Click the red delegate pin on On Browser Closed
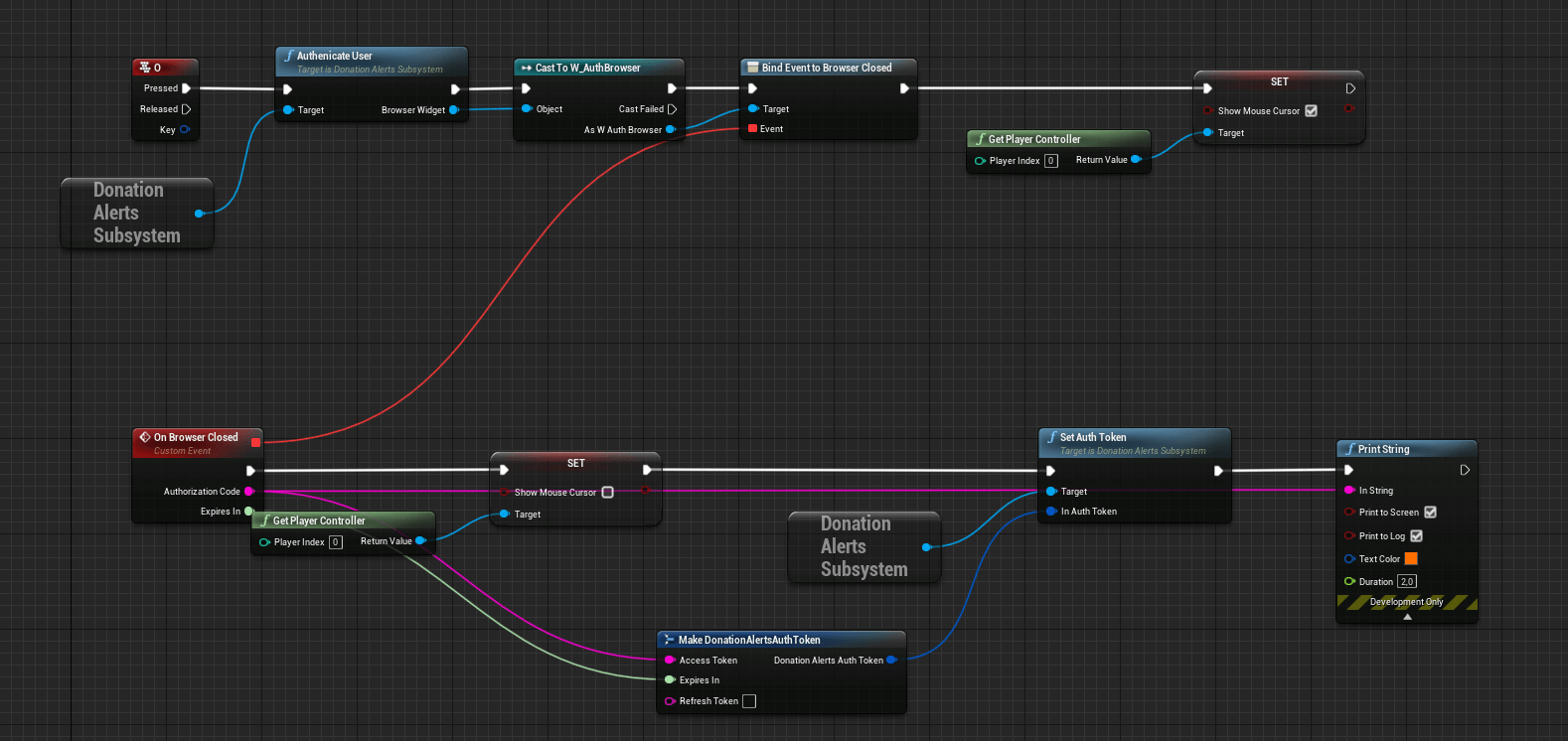Screen dimensions: 1568x741 click(256, 442)
